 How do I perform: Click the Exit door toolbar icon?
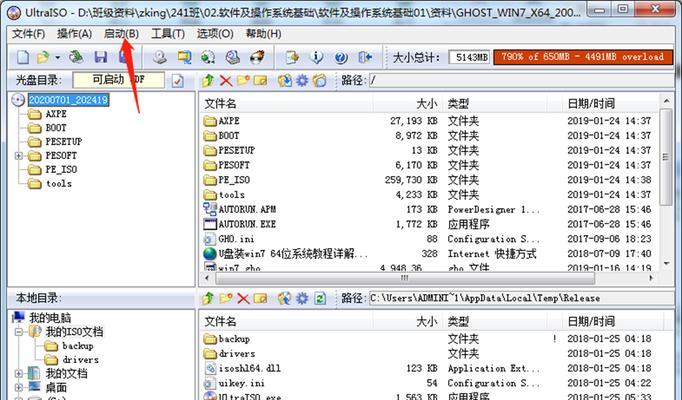365,57
